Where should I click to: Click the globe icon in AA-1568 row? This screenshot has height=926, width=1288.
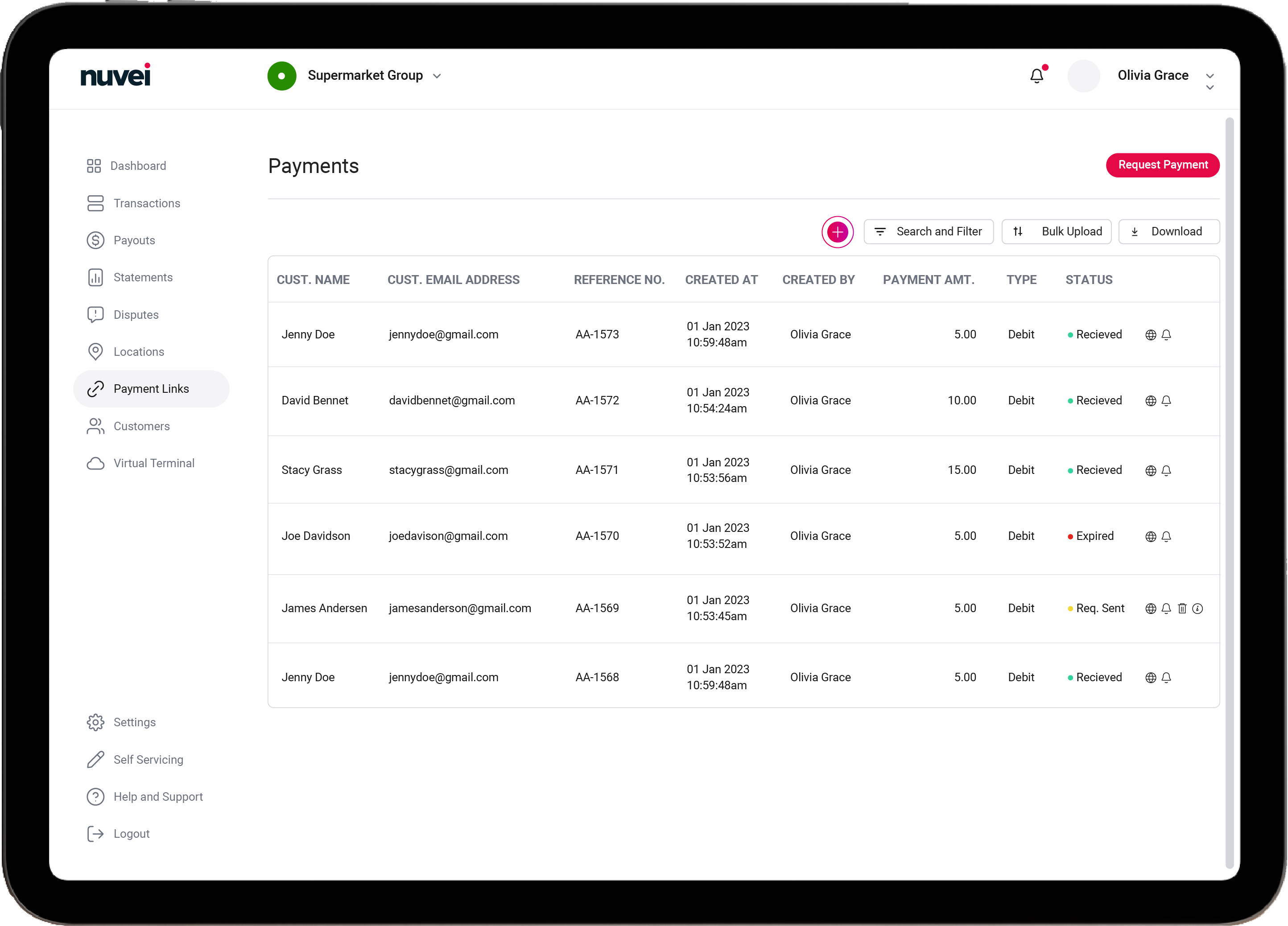click(1151, 678)
